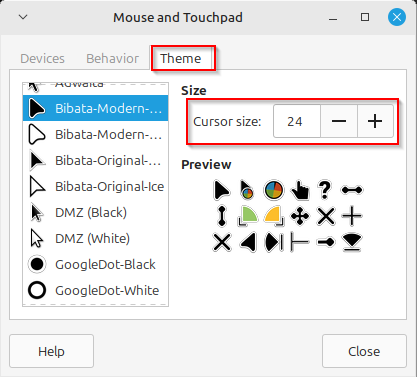Select the DMZ (White) cursor theme
417x377 pixels.
(x=95, y=238)
